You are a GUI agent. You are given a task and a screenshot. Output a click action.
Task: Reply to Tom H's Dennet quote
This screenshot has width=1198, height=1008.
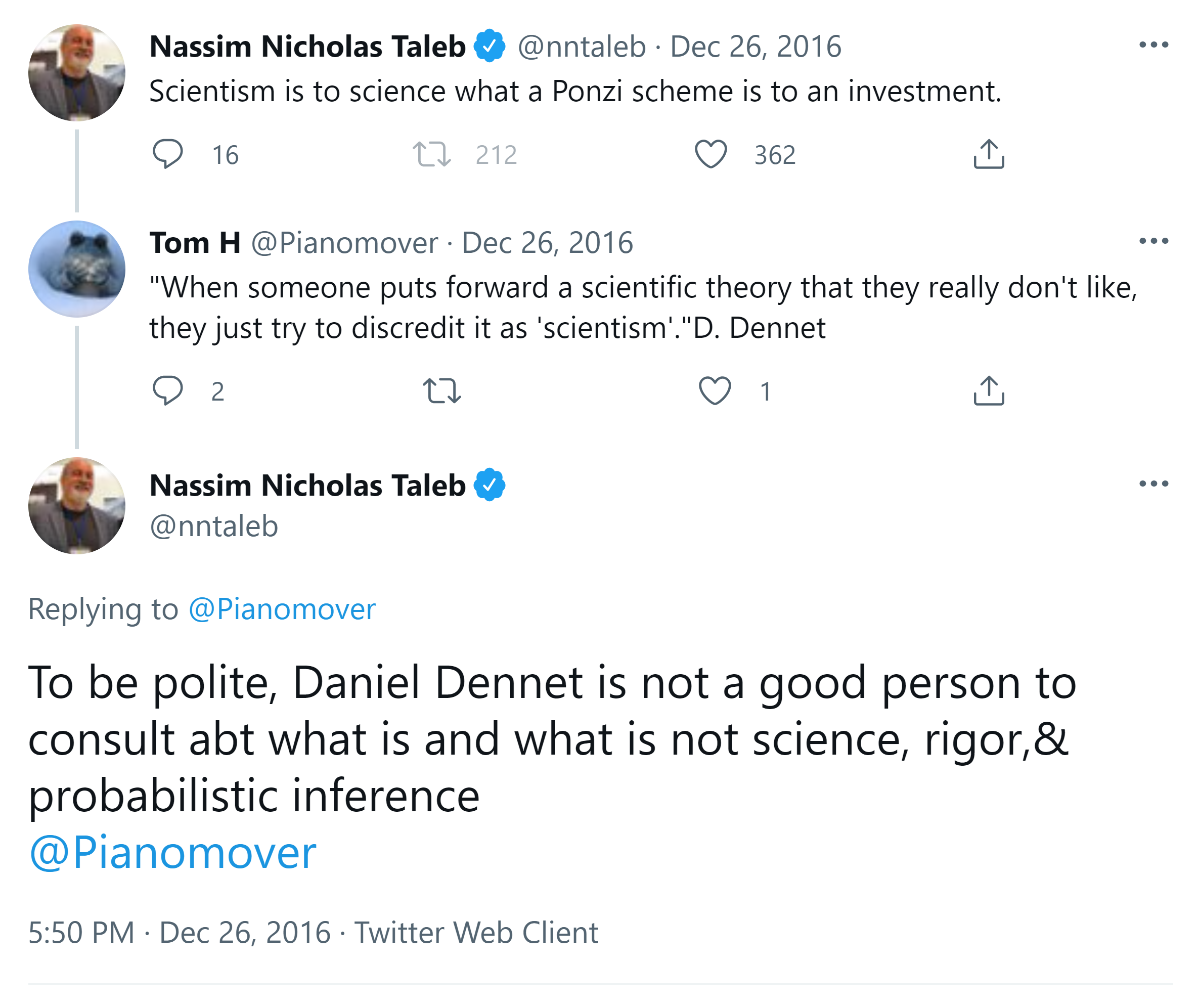tap(167, 391)
